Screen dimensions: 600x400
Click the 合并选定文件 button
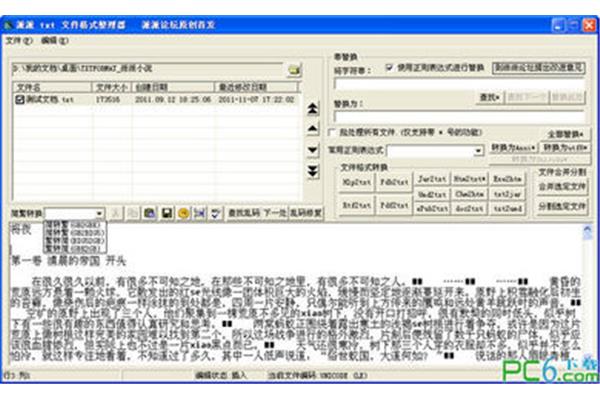pos(562,187)
